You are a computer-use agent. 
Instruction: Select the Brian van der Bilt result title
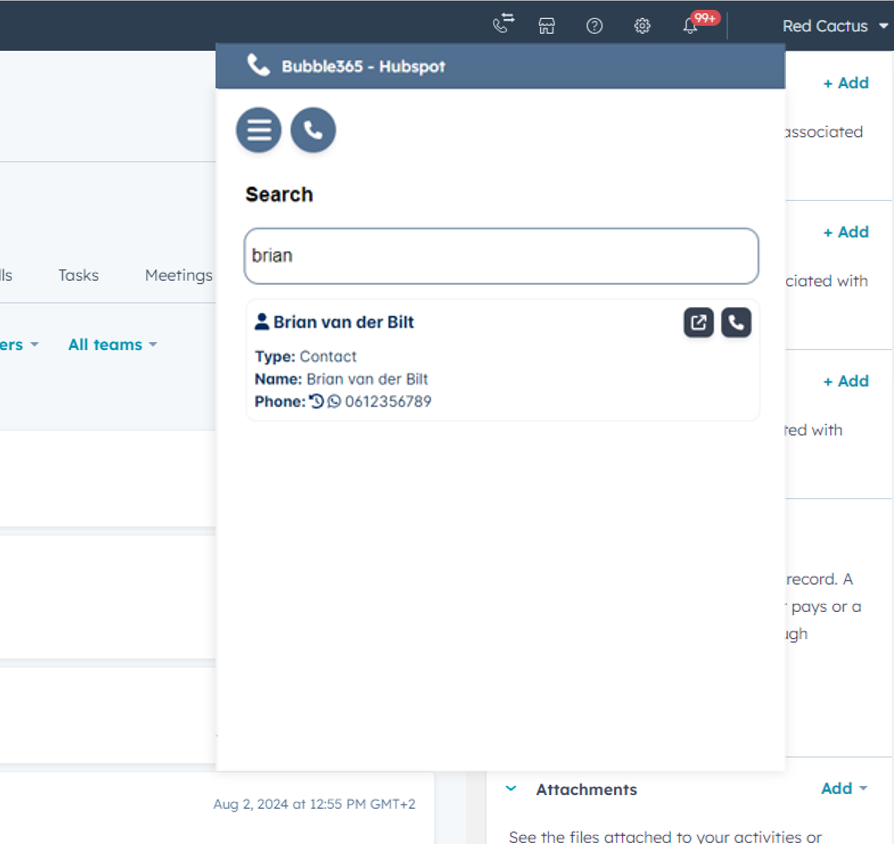pyautogui.click(x=343, y=322)
